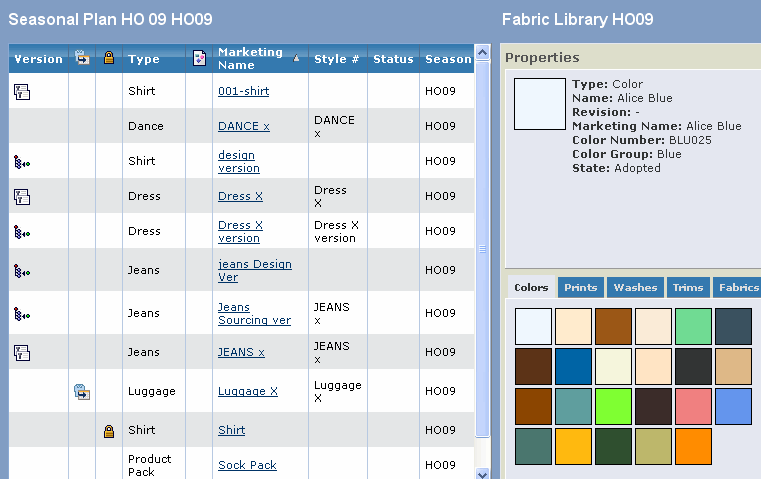Select the bright lime green swatch
The image size is (761, 479).
coord(613,406)
